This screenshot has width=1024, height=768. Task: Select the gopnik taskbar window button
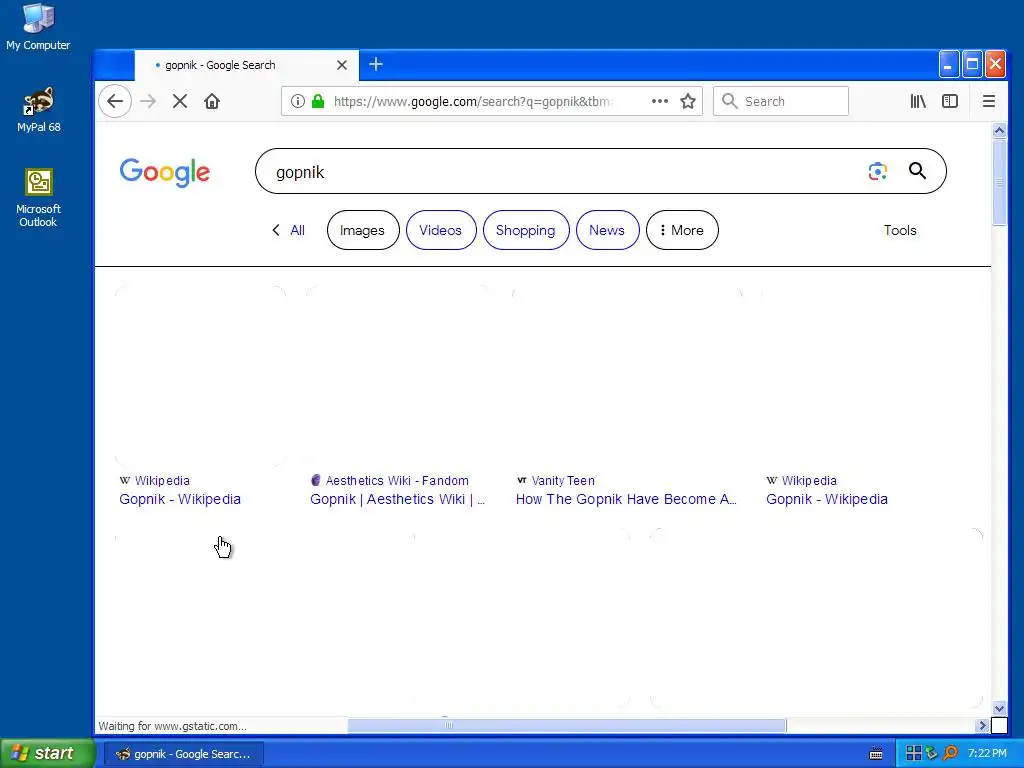[x=184, y=754]
